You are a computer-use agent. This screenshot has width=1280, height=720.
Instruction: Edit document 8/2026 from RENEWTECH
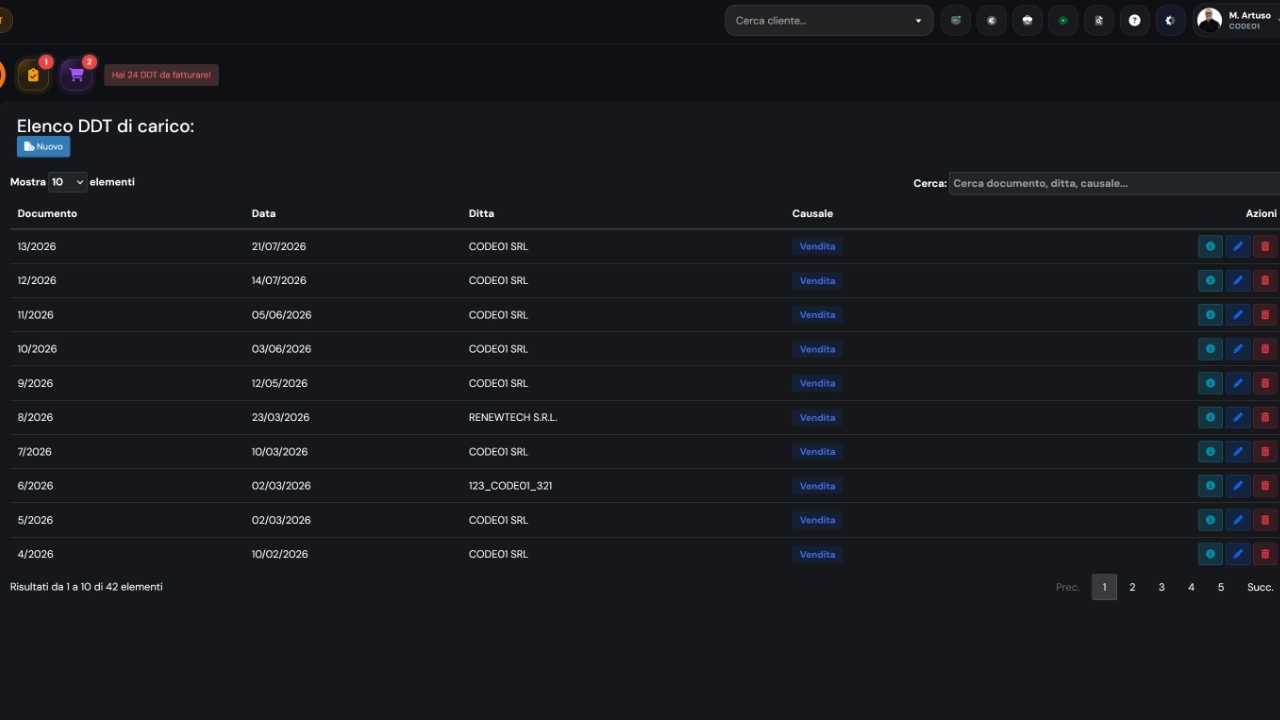tap(1238, 417)
